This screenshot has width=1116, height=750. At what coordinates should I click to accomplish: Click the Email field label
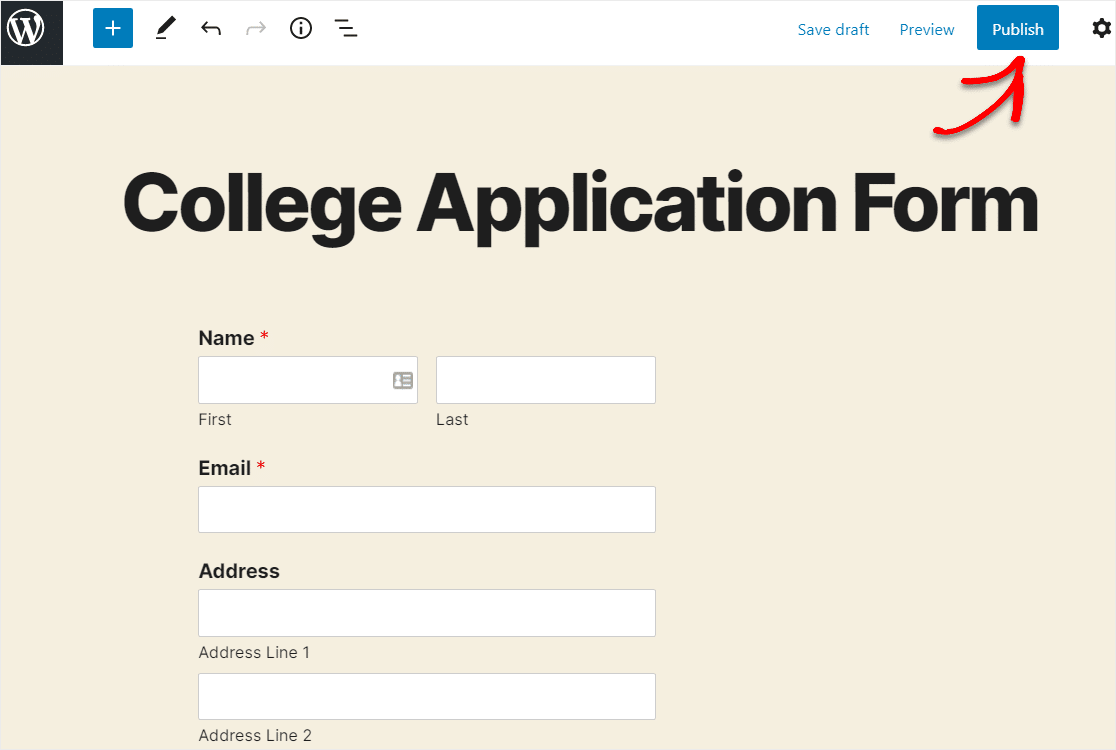[225, 468]
